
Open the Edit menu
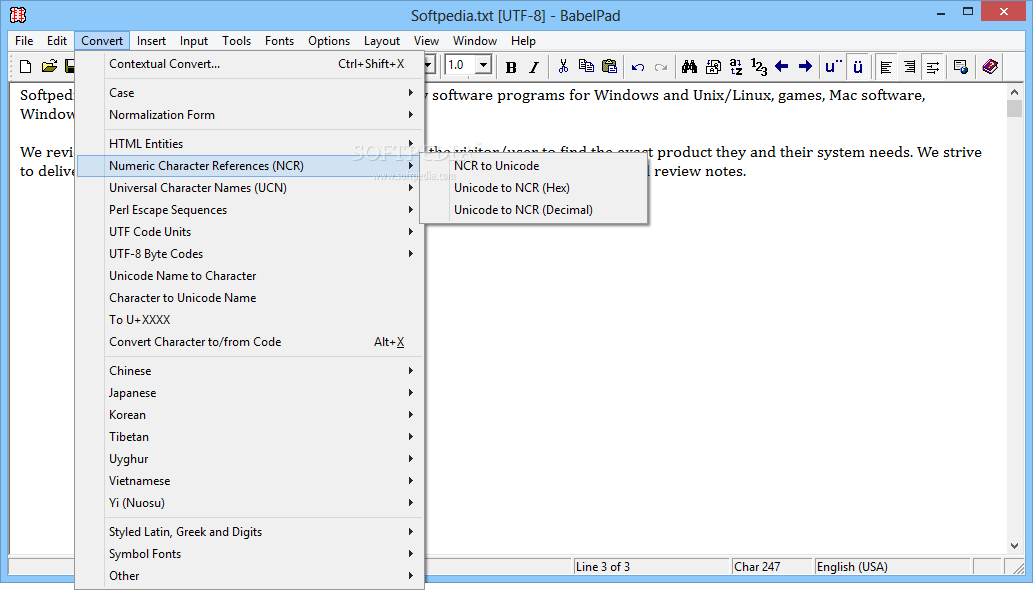point(57,41)
